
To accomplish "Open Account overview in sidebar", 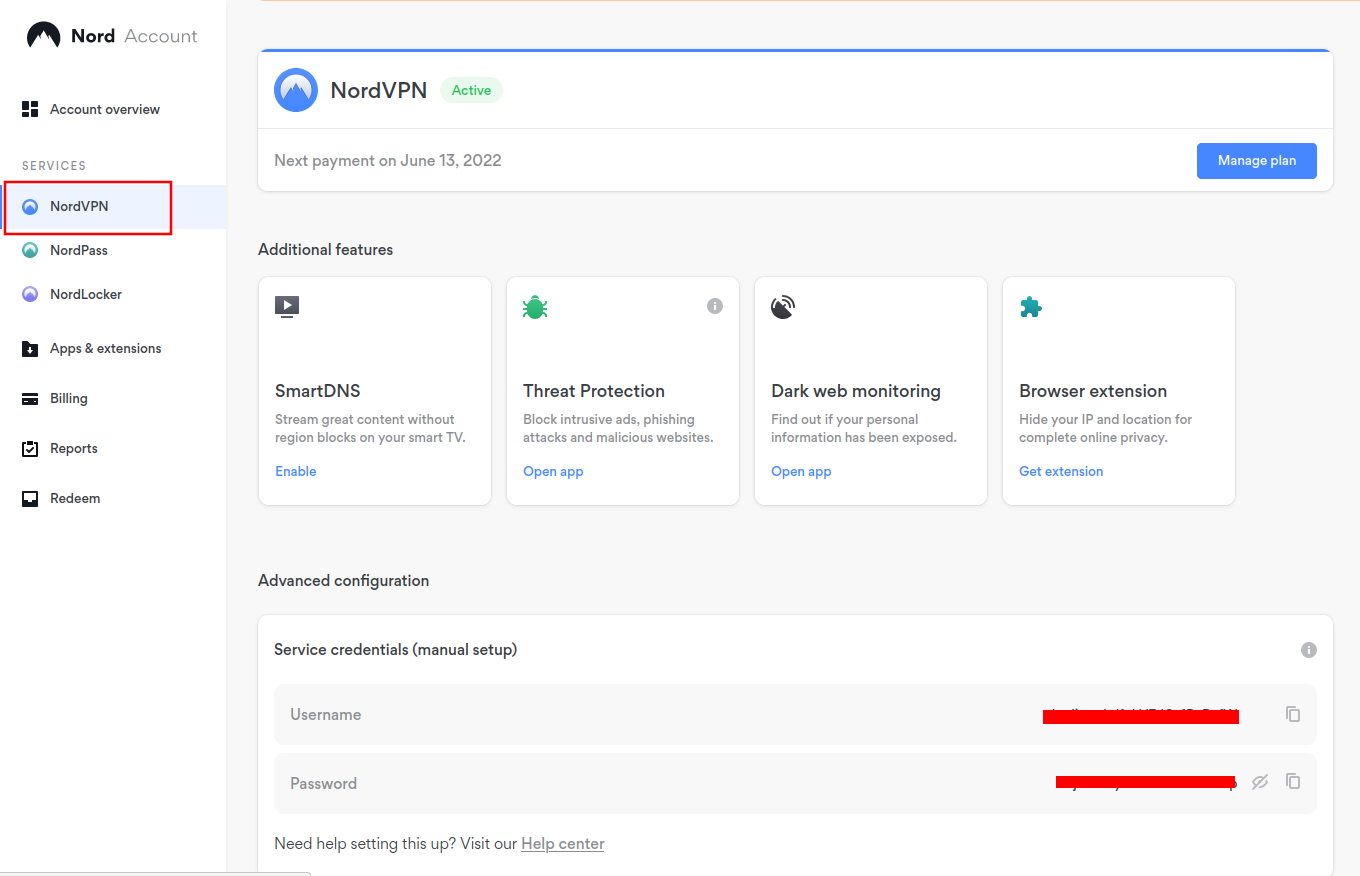I will tap(104, 109).
